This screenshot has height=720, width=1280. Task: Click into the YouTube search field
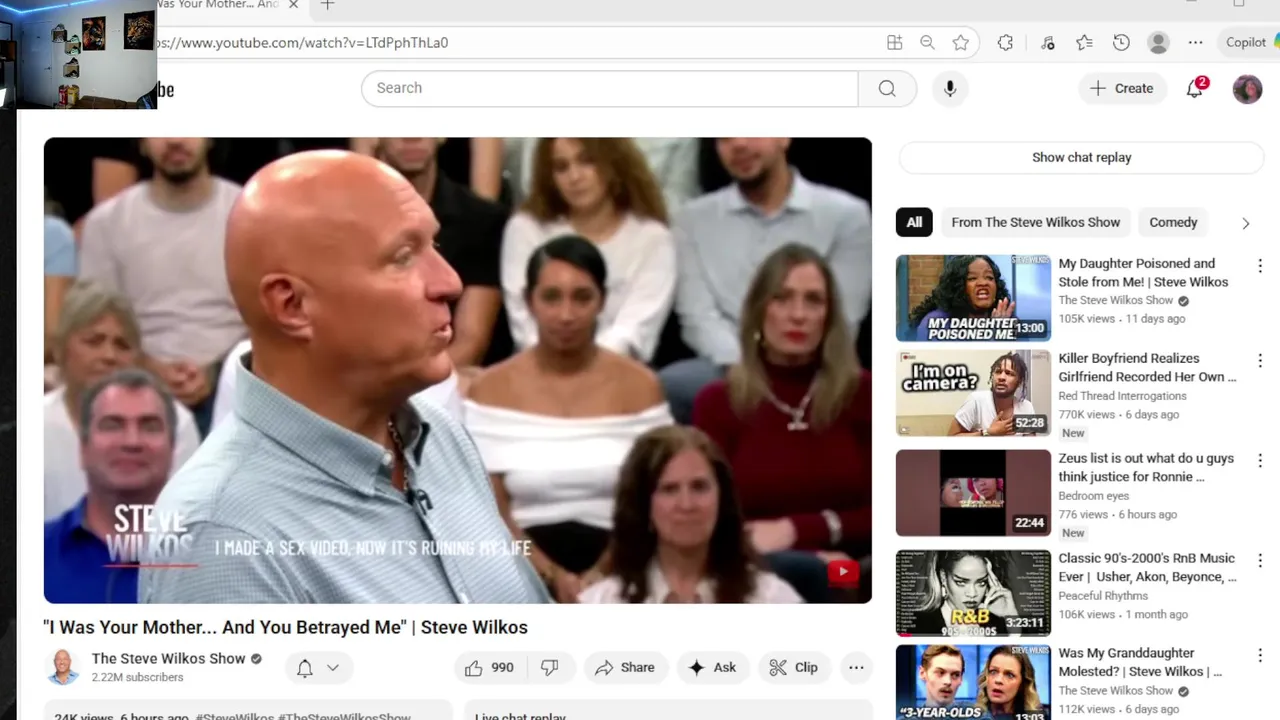[610, 88]
